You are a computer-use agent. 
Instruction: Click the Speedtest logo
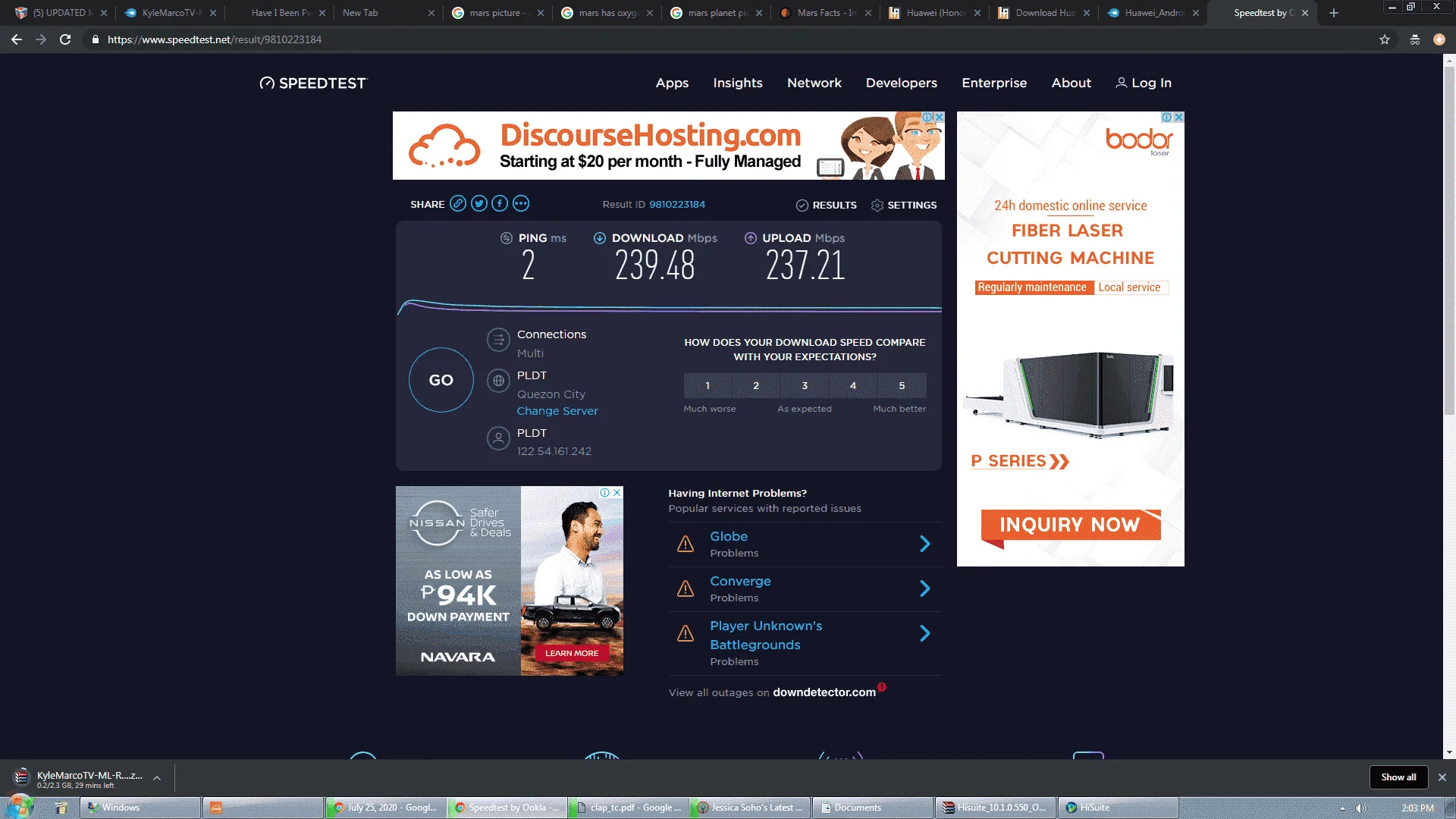(x=312, y=83)
